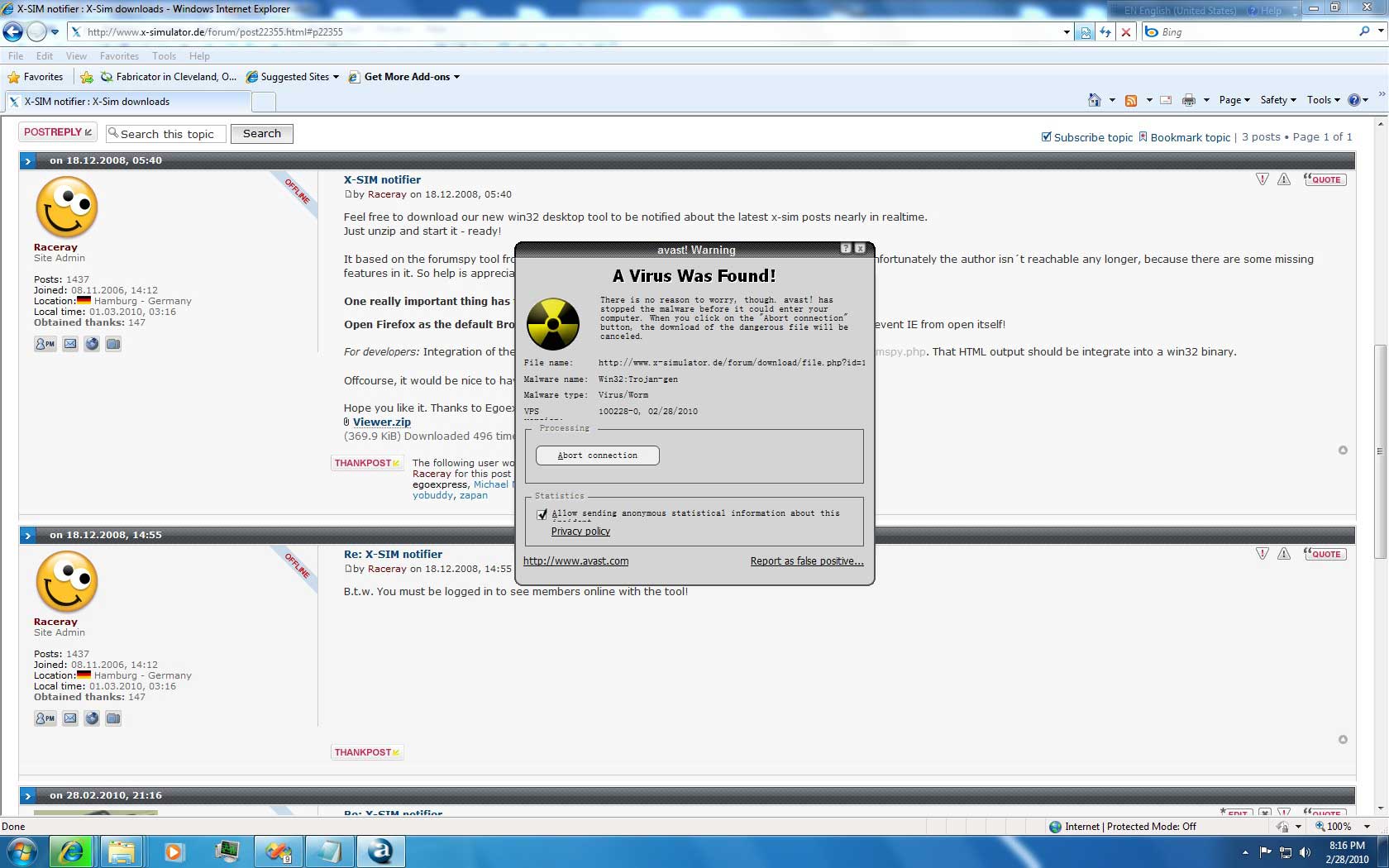
Task: Uncheck allow sending anonymous statistical information
Action: point(542,514)
